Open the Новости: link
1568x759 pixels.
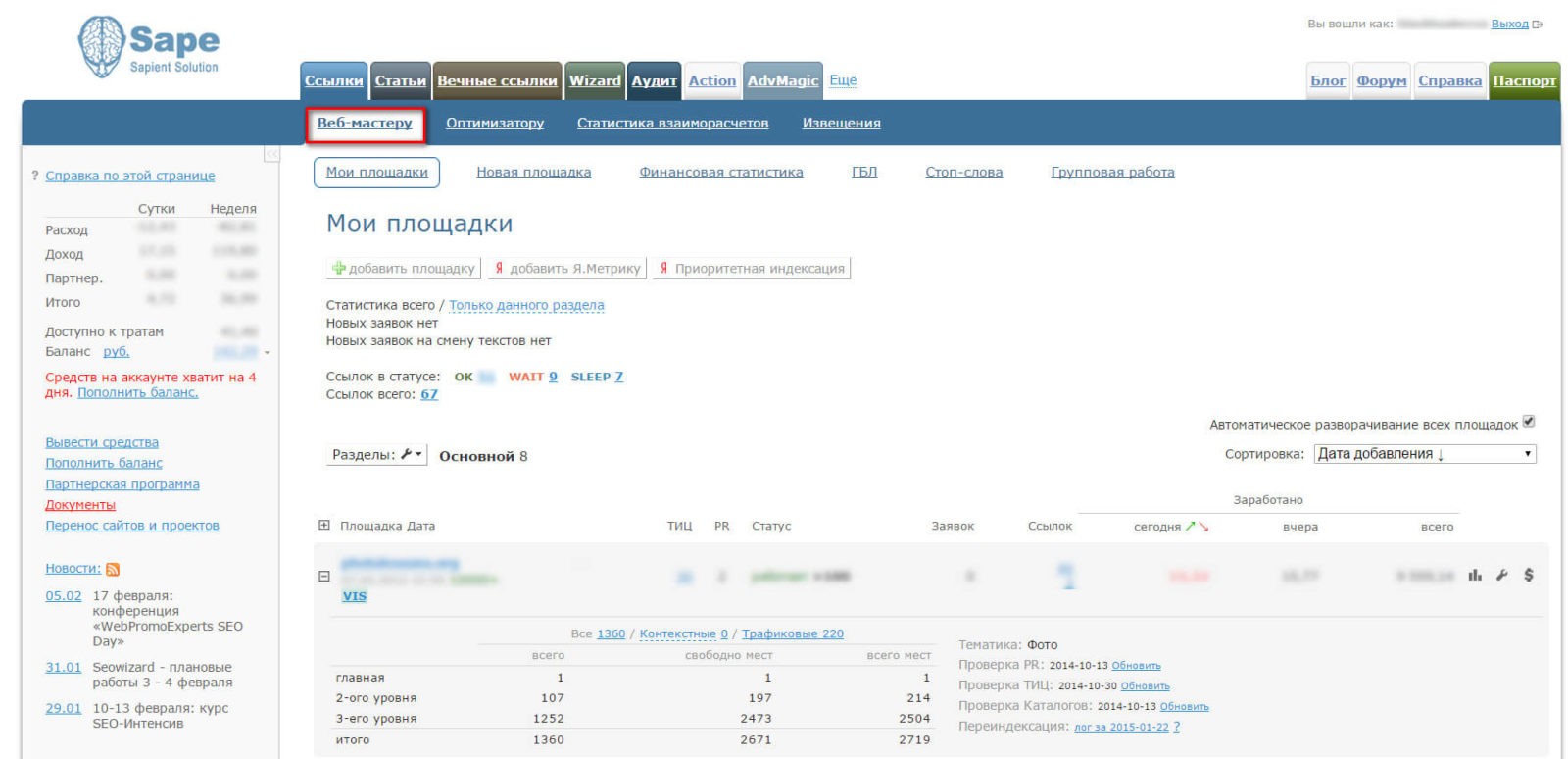(73, 569)
